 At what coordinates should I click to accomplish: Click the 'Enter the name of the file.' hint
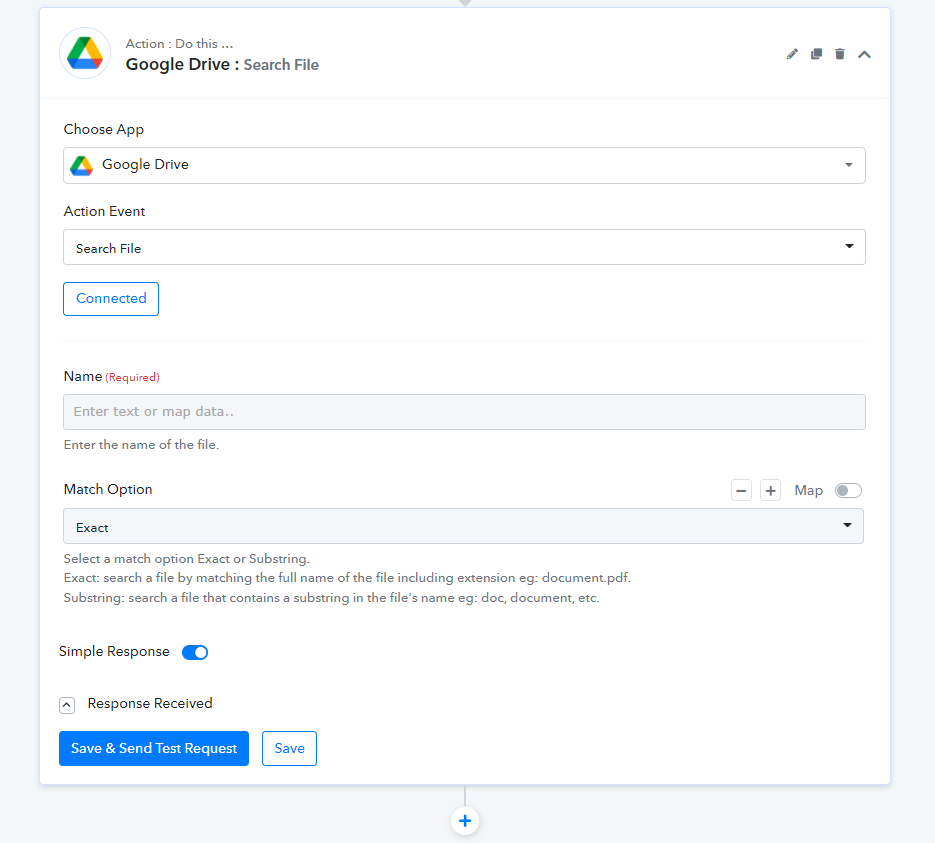pyautogui.click(x=141, y=445)
